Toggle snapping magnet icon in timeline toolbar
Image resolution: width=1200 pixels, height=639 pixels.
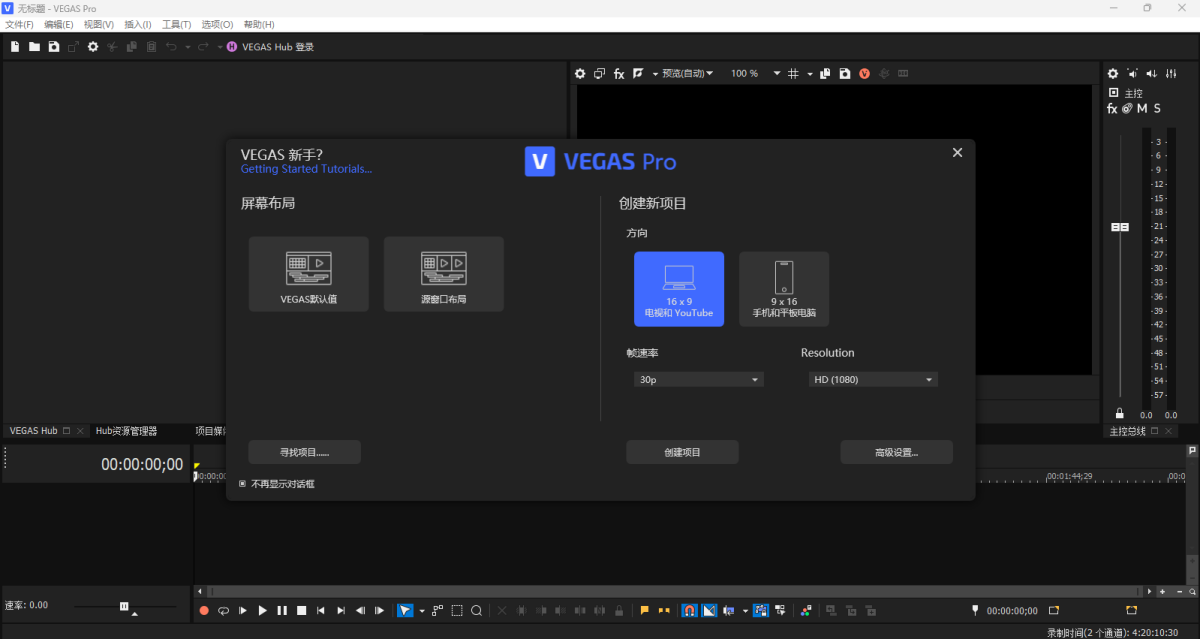[x=689, y=610]
